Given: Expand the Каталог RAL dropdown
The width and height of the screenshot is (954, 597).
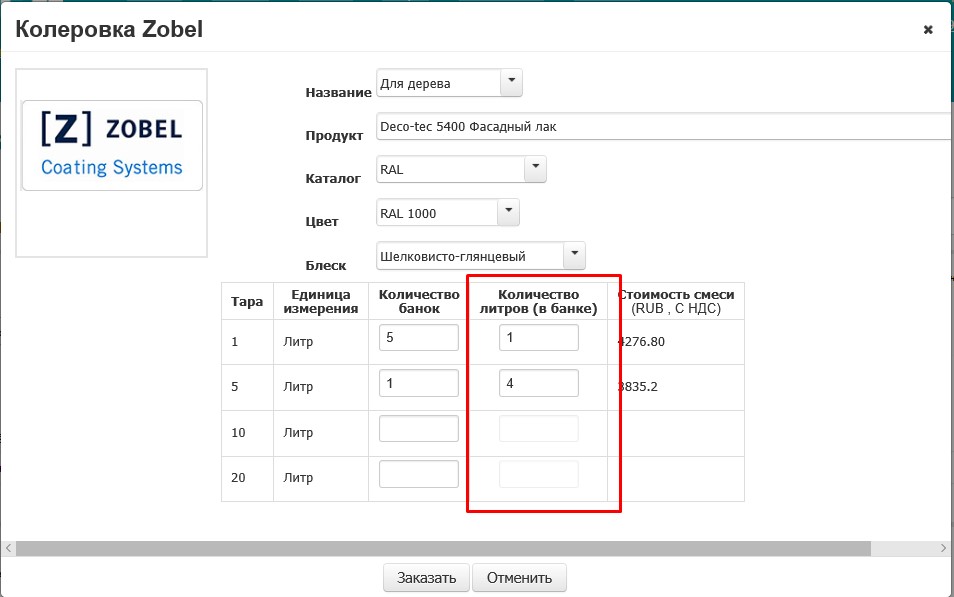Looking at the screenshot, I should (x=535, y=169).
